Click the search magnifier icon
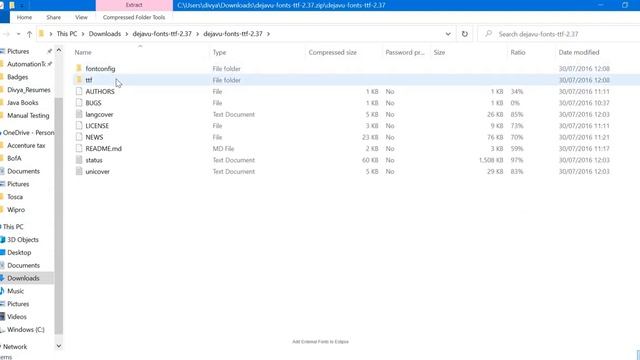The image size is (640, 360). (x=488, y=34)
